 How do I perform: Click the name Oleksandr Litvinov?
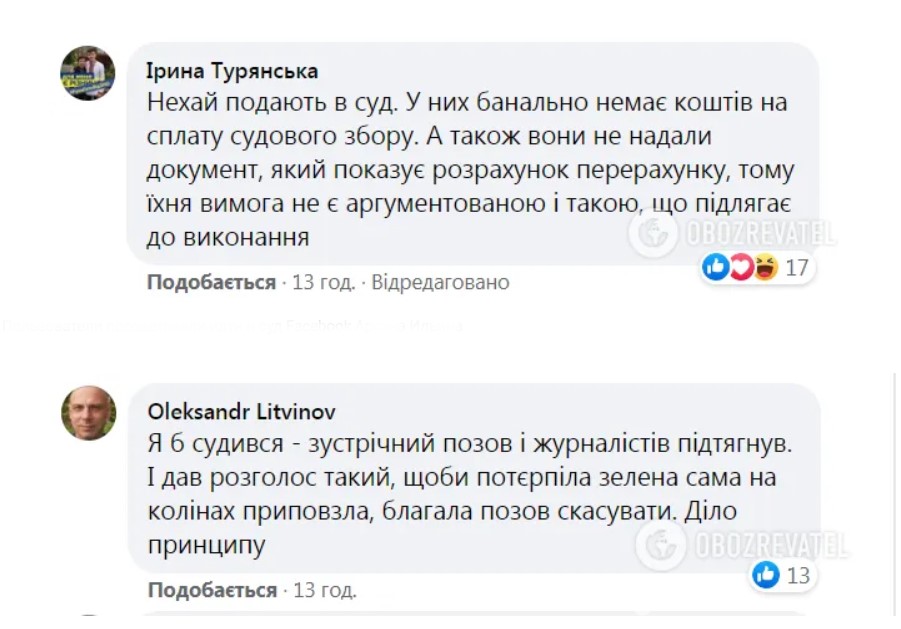click(242, 411)
